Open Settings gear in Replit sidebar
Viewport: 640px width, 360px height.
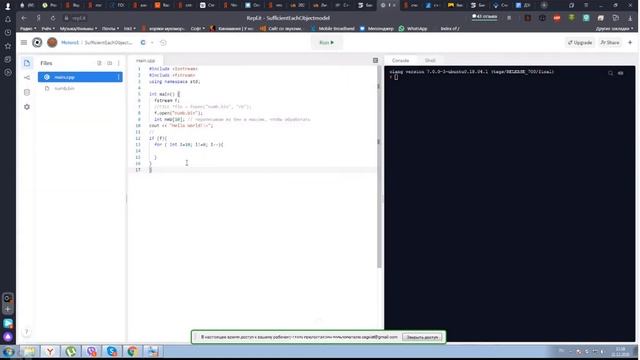(27, 107)
